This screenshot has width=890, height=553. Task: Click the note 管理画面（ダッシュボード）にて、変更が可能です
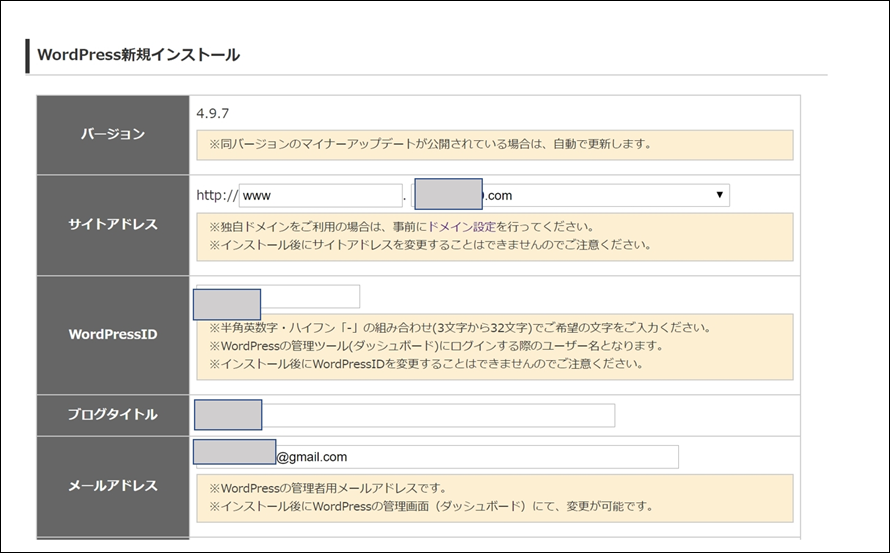(431, 506)
